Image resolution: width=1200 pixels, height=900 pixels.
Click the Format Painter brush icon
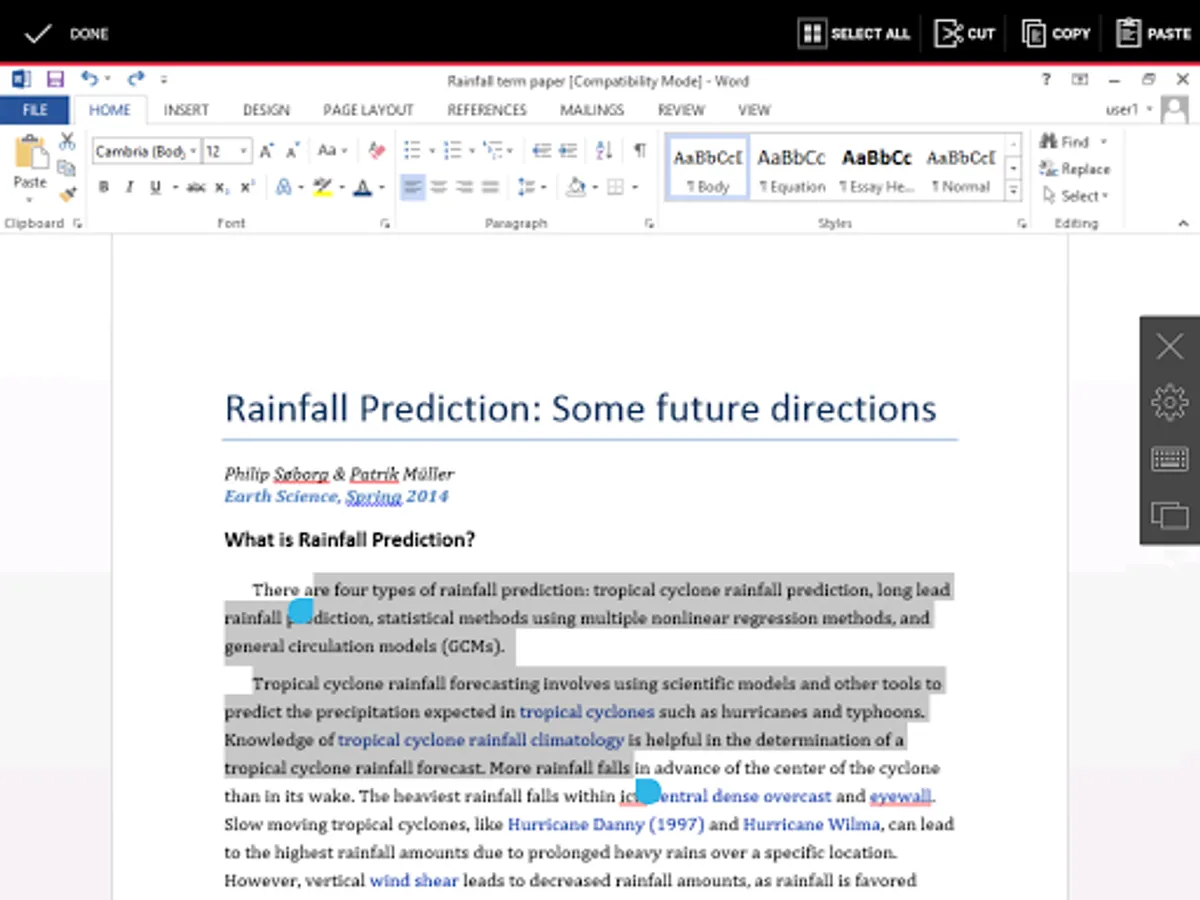tap(67, 194)
